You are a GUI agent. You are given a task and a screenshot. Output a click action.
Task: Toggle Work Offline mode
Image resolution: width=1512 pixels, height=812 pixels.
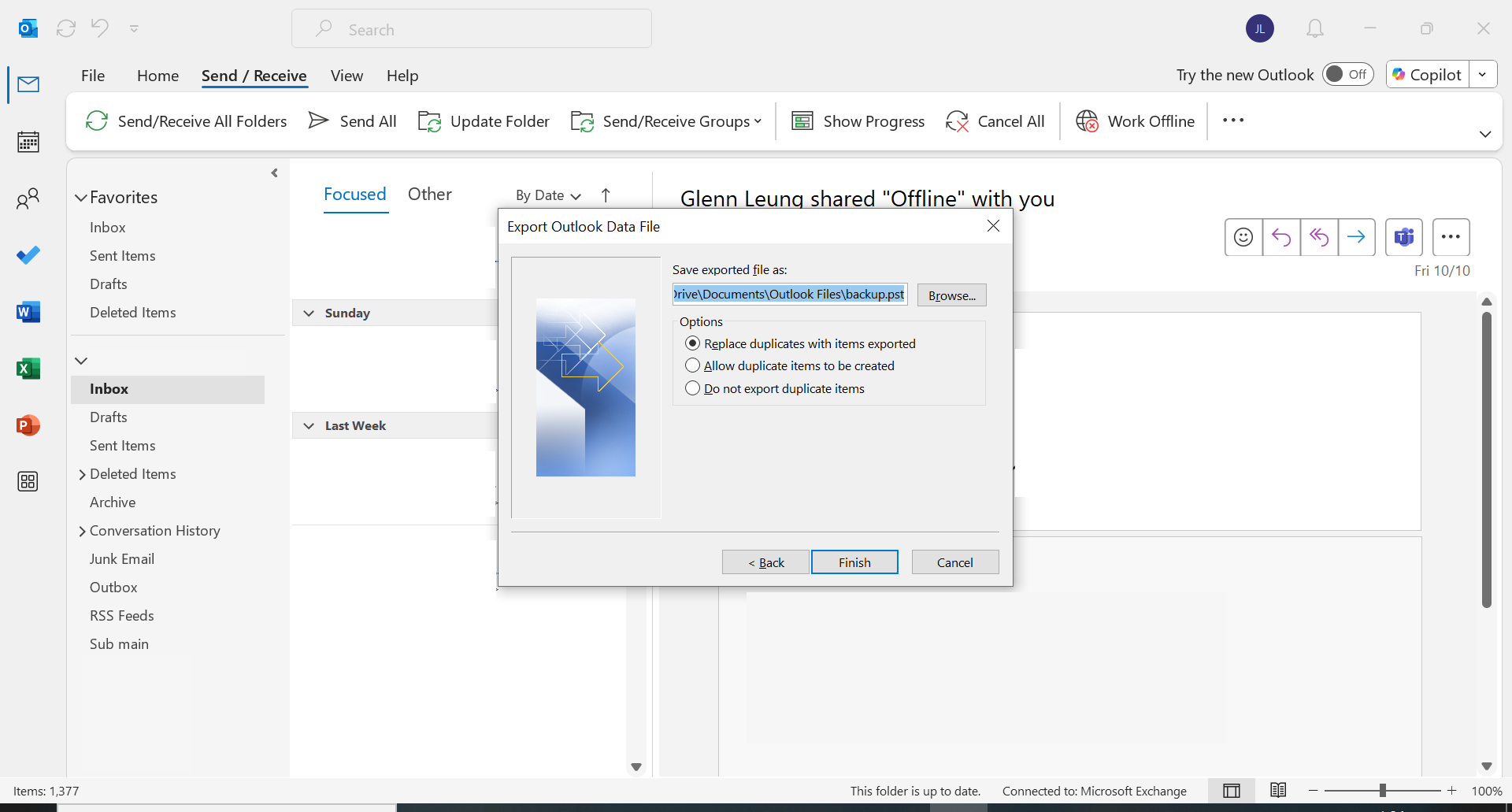[x=1135, y=121]
